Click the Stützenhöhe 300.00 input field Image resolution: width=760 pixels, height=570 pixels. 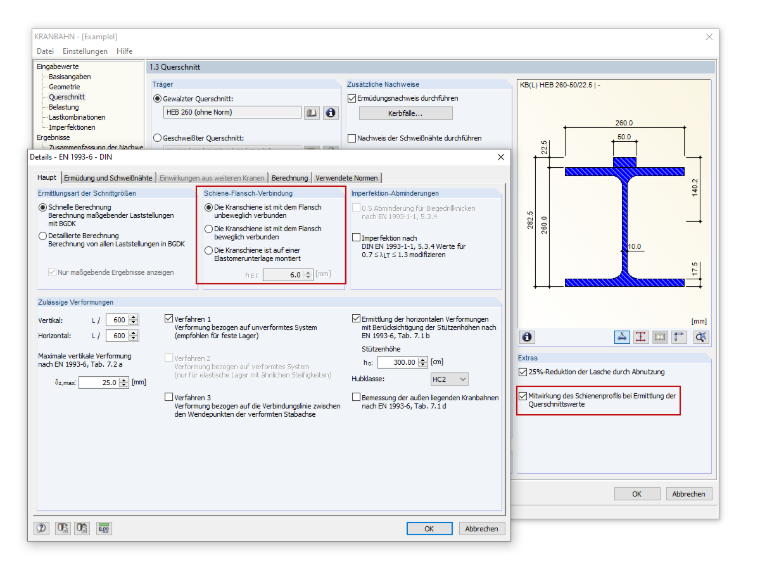pyautogui.click(x=398, y=362)
